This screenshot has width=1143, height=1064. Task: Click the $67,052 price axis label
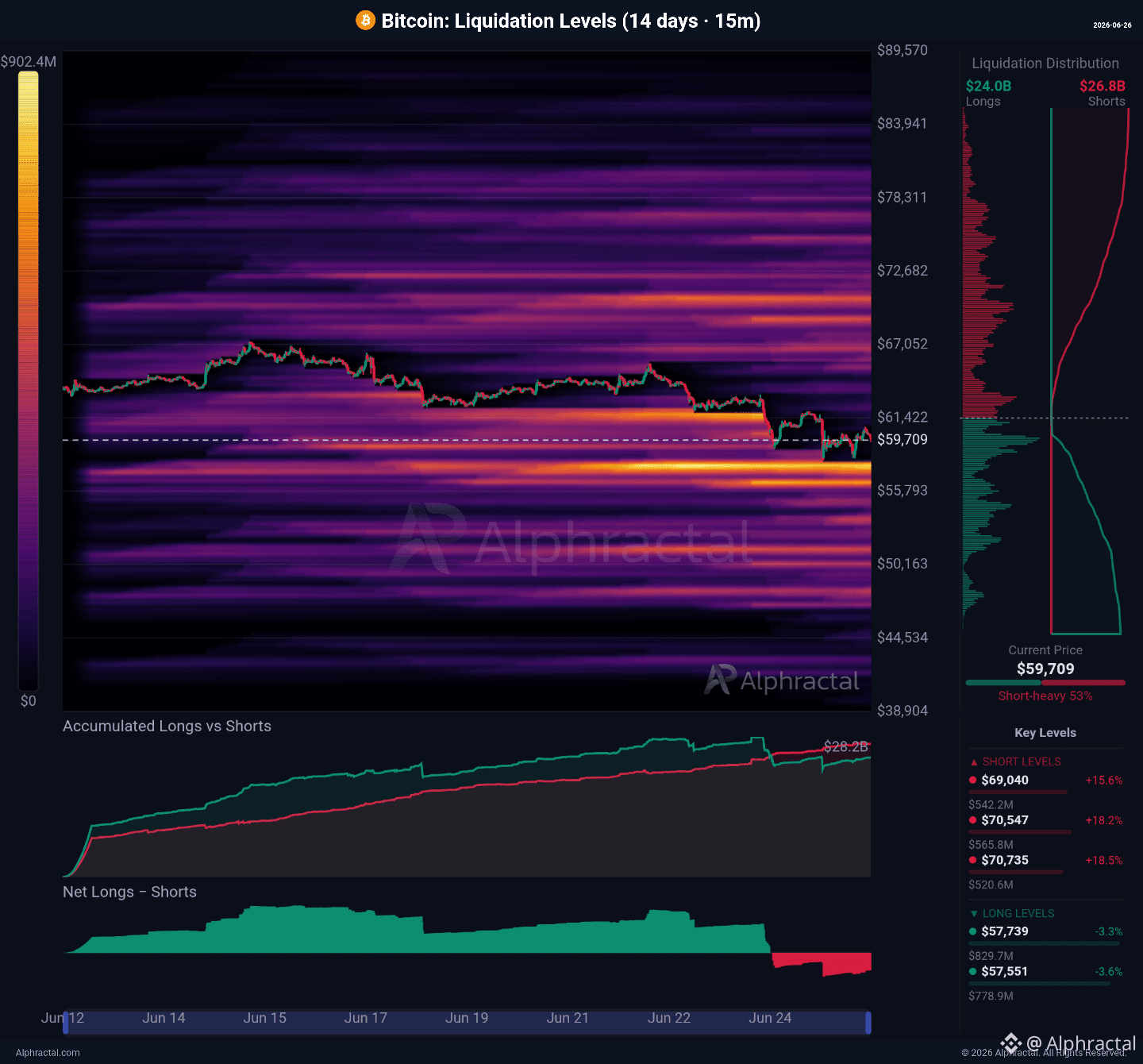[902, 344]
